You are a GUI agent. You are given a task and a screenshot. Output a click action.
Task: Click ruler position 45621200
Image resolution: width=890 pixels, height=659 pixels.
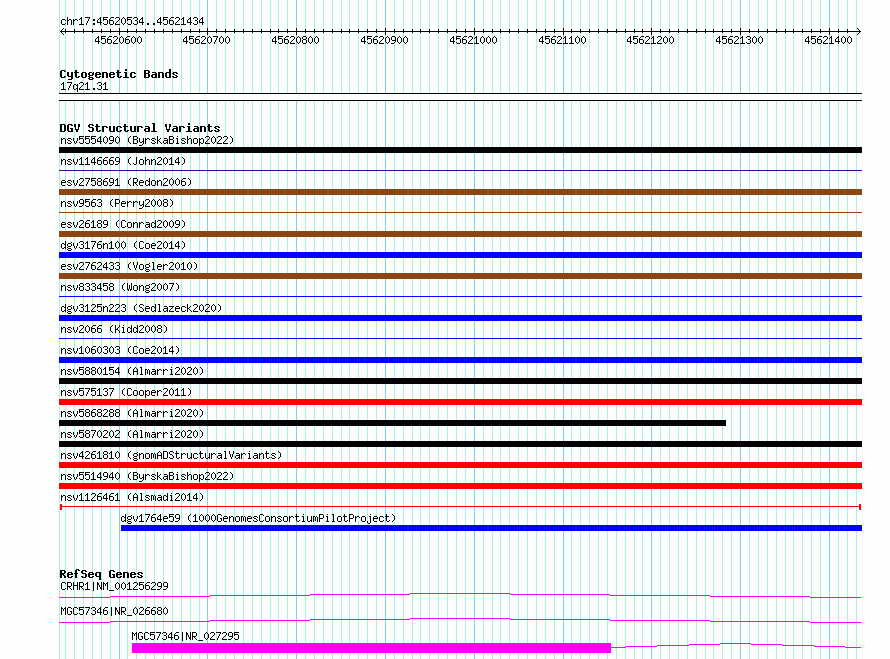pyautogui.click(x=650, y=40)
